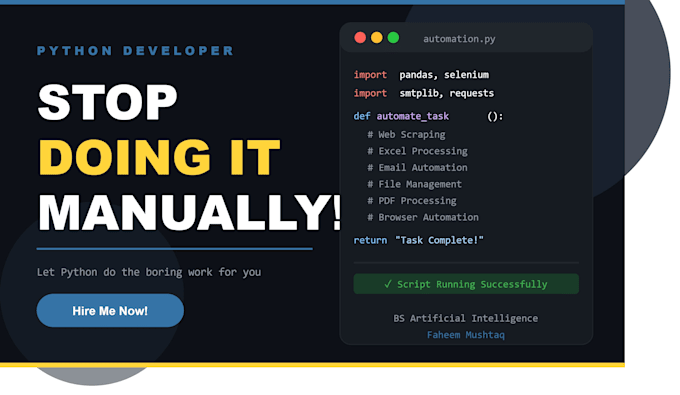This screenshot has height=395, width=680.
Task: Click the '# Email Automation' comment
Action: [x=418, y=168]
